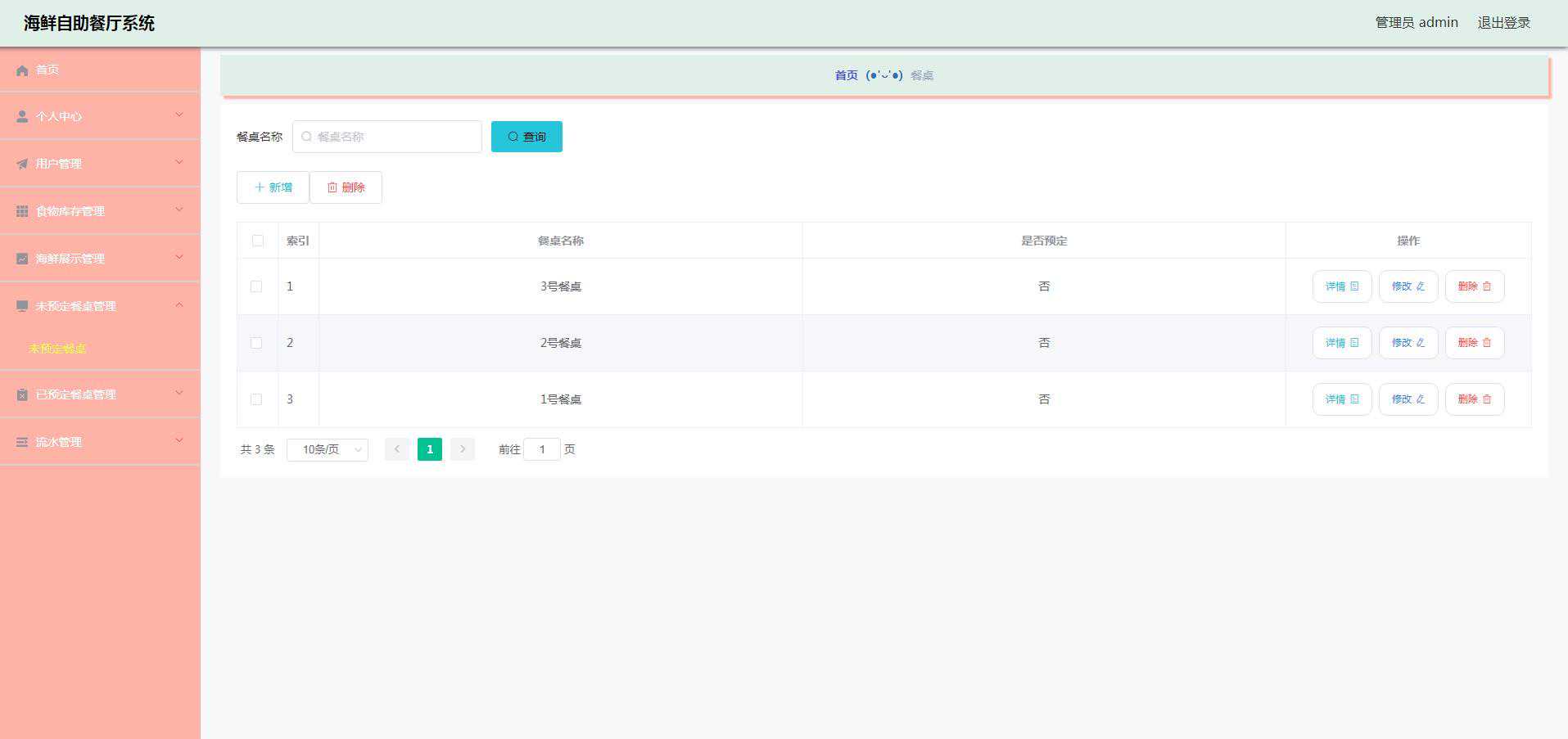The width and height of the screenshot is (1568, 739).
Task: Open the 个人中心 menu label
Action: pos(59,117)
